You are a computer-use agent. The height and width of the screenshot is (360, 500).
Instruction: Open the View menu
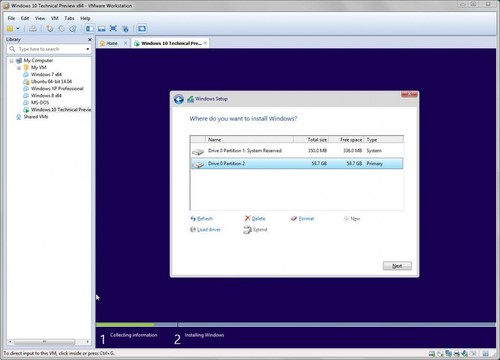coord(40,18)
